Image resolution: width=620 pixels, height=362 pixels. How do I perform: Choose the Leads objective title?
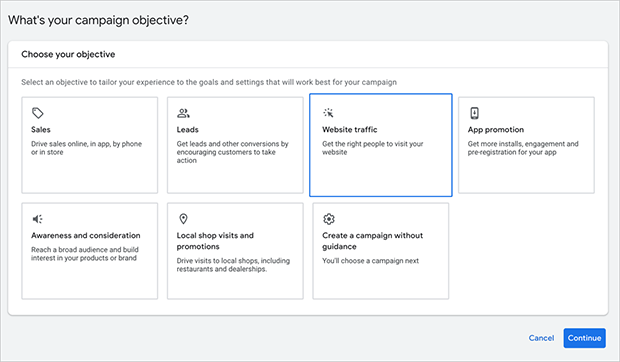pyautogui.click(x=187, y=130)
